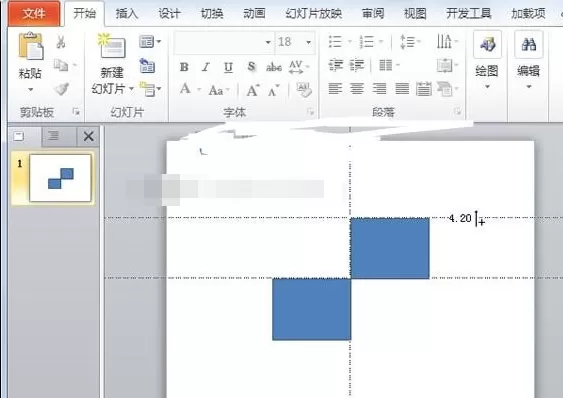
Task: Toggle Italic formatting
Action: click(x=206, y=67)
